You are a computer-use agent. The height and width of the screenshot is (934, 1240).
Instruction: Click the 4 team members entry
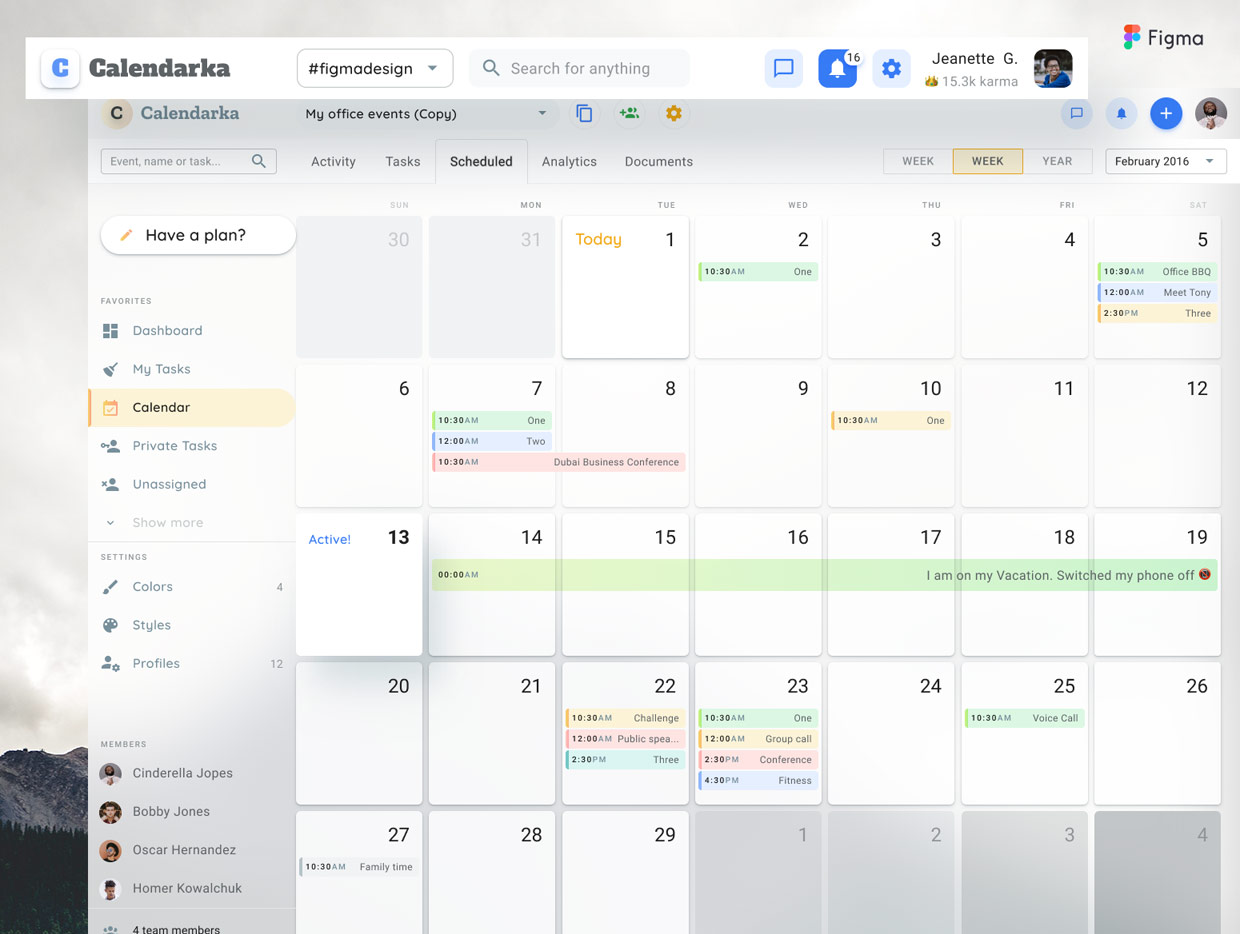(x=192, y=927)
